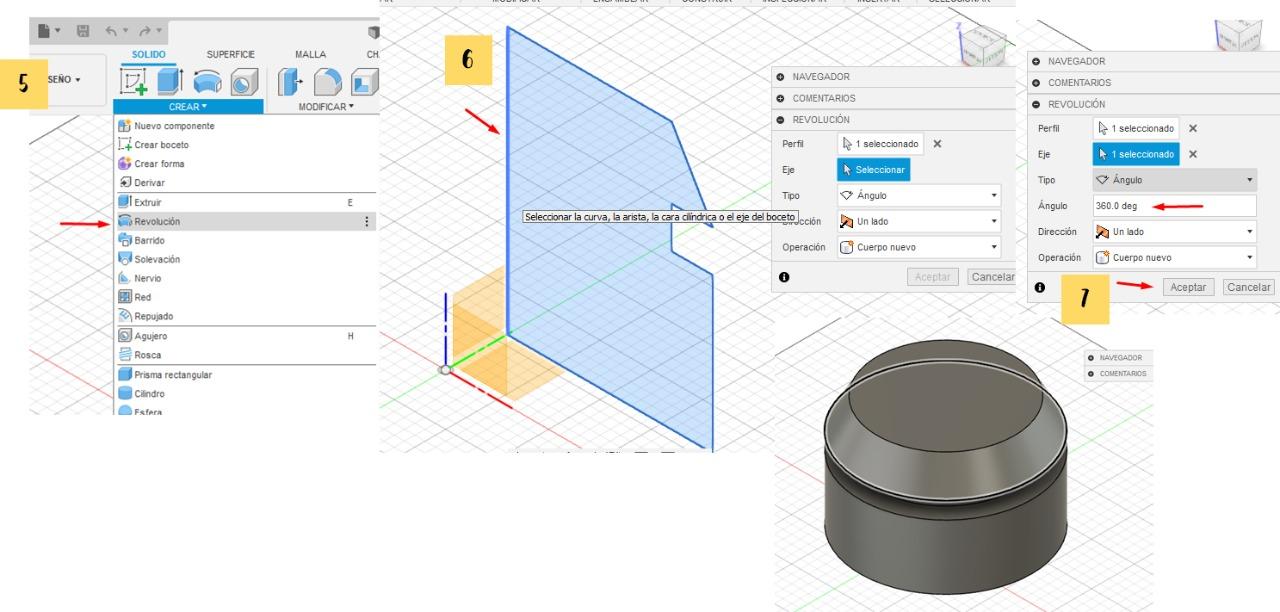Screen dimensions: 1280x612
Task: Choose Red from the CREAR menu
Action: pos(245,297)
